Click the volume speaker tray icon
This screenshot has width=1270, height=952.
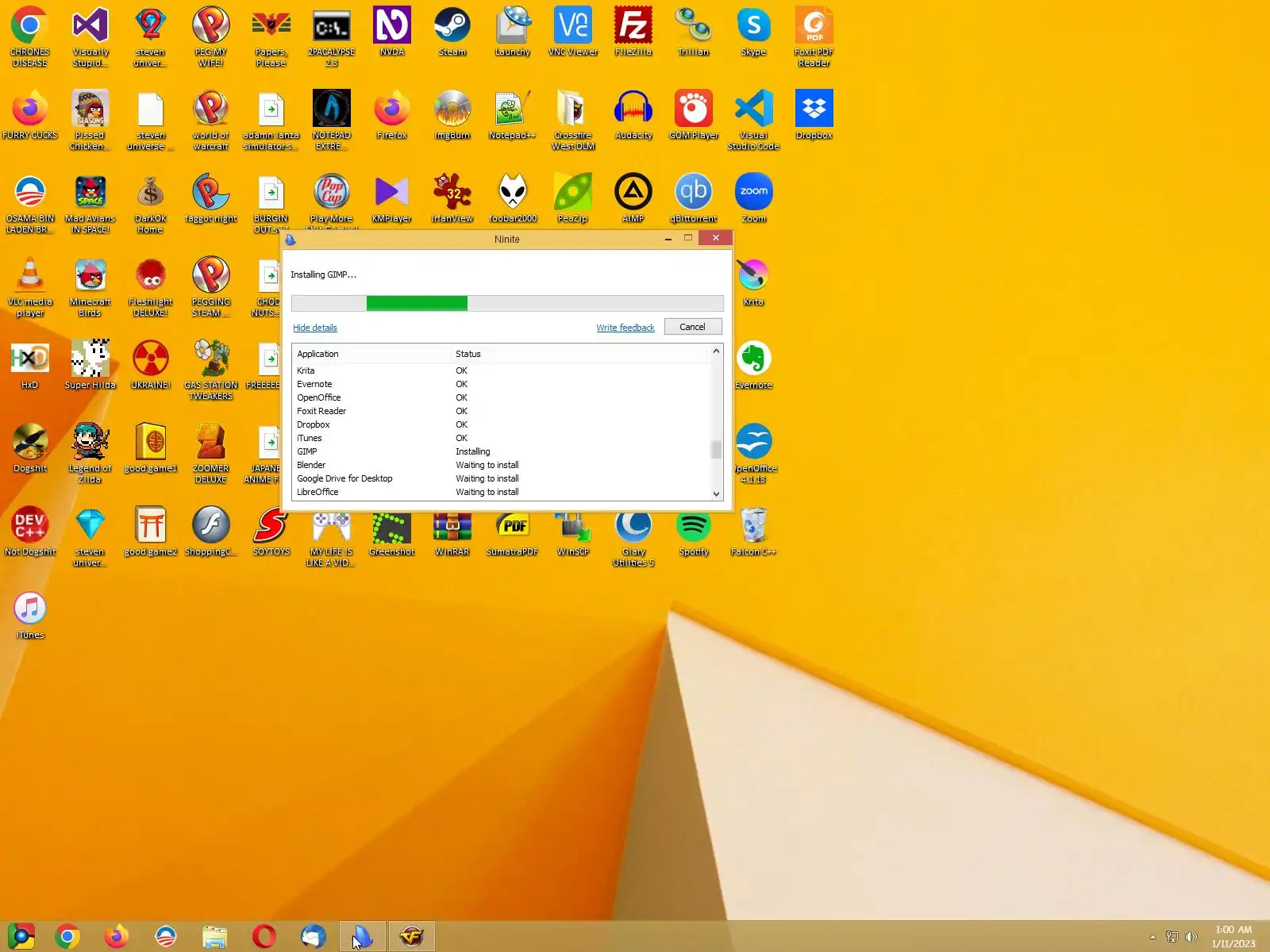[1191, 937]
